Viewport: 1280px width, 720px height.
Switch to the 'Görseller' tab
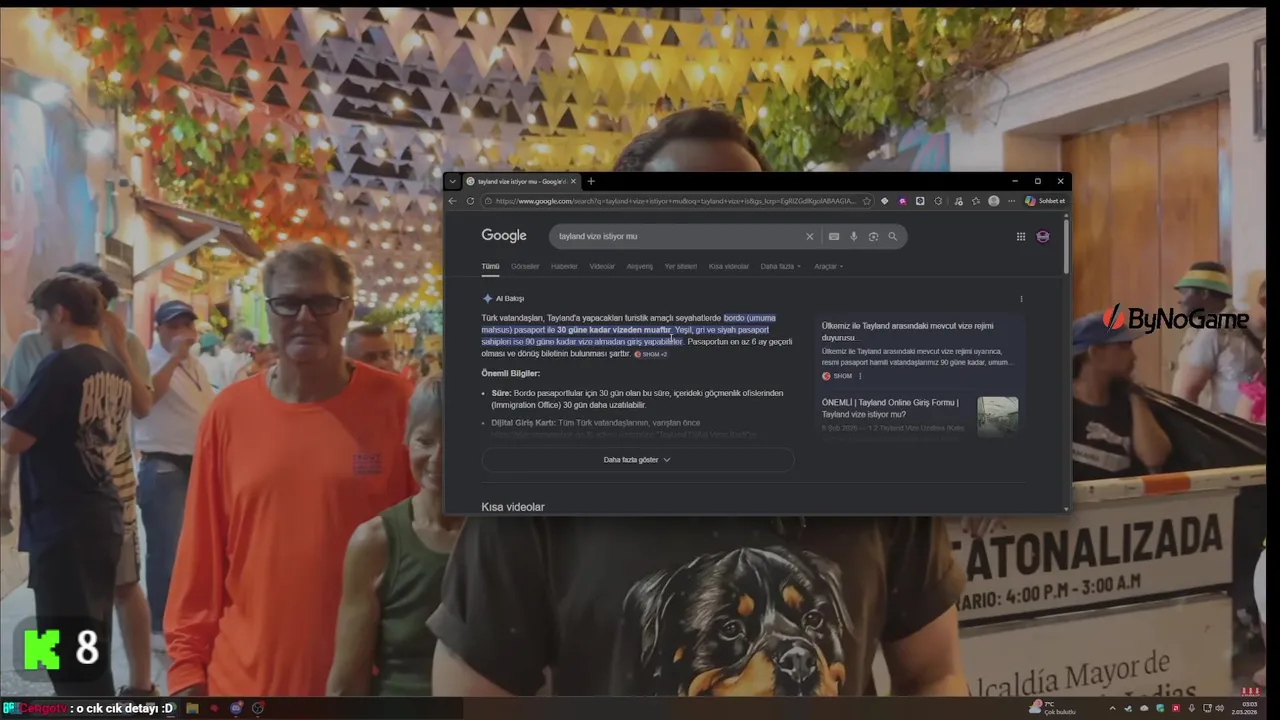525,266
